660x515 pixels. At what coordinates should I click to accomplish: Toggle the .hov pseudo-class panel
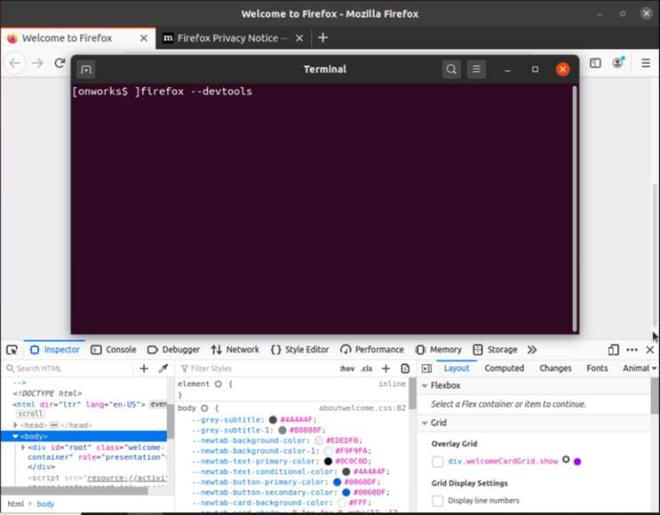[x=347, y=369]
